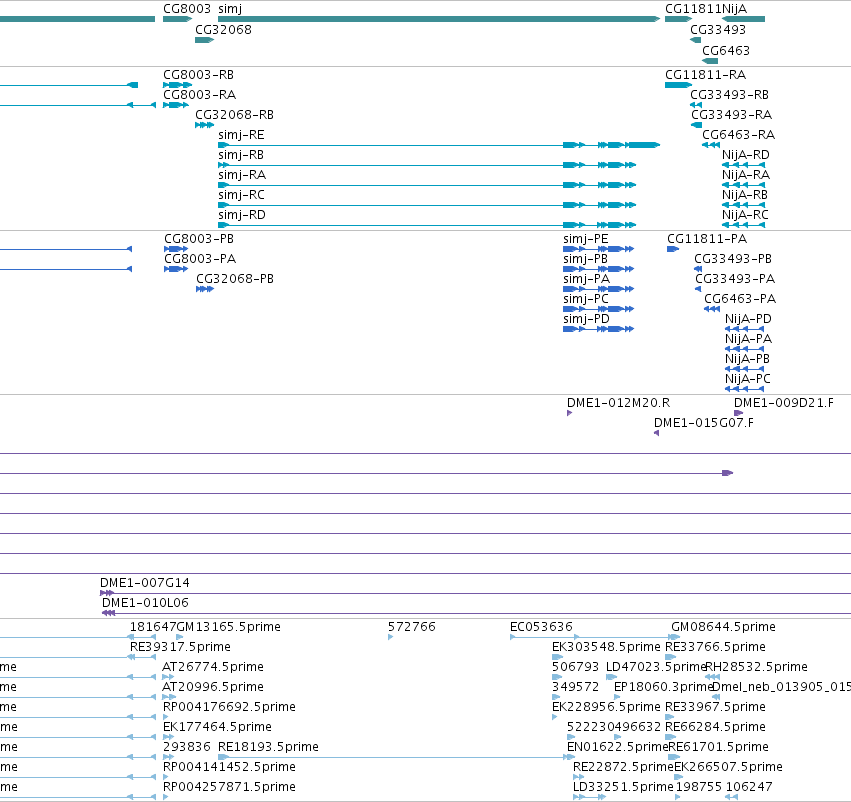Open protein label CG32068-PB
Image resolution: width=851 pixels, height=802 pixels.
pos(235,279)
